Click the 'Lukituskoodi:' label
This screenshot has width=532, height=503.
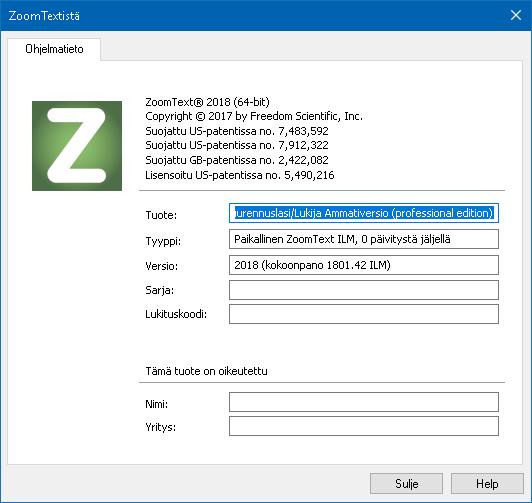(x=176, y=314)
